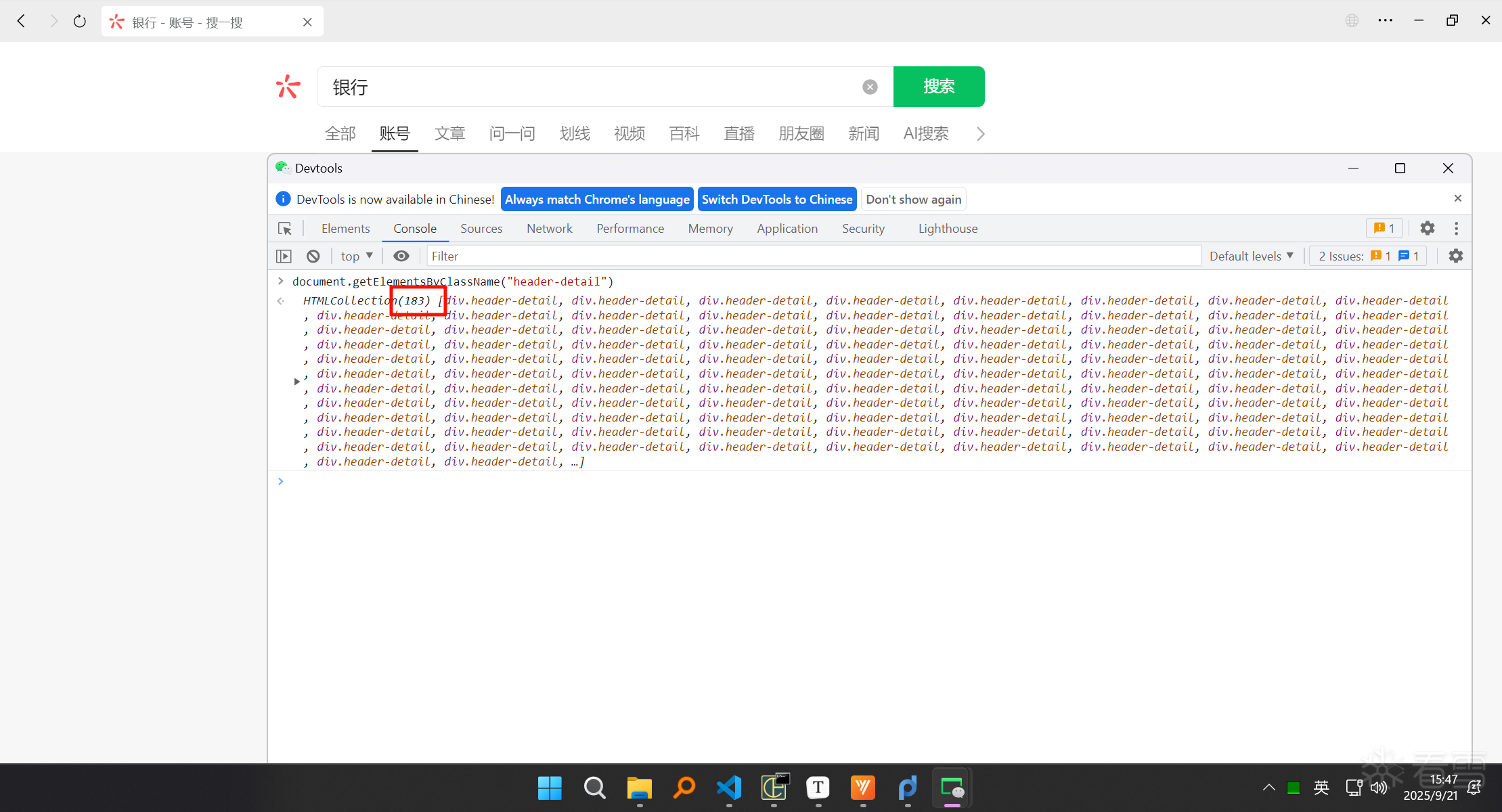Click the inspect element picker icon

click(285, 229)
